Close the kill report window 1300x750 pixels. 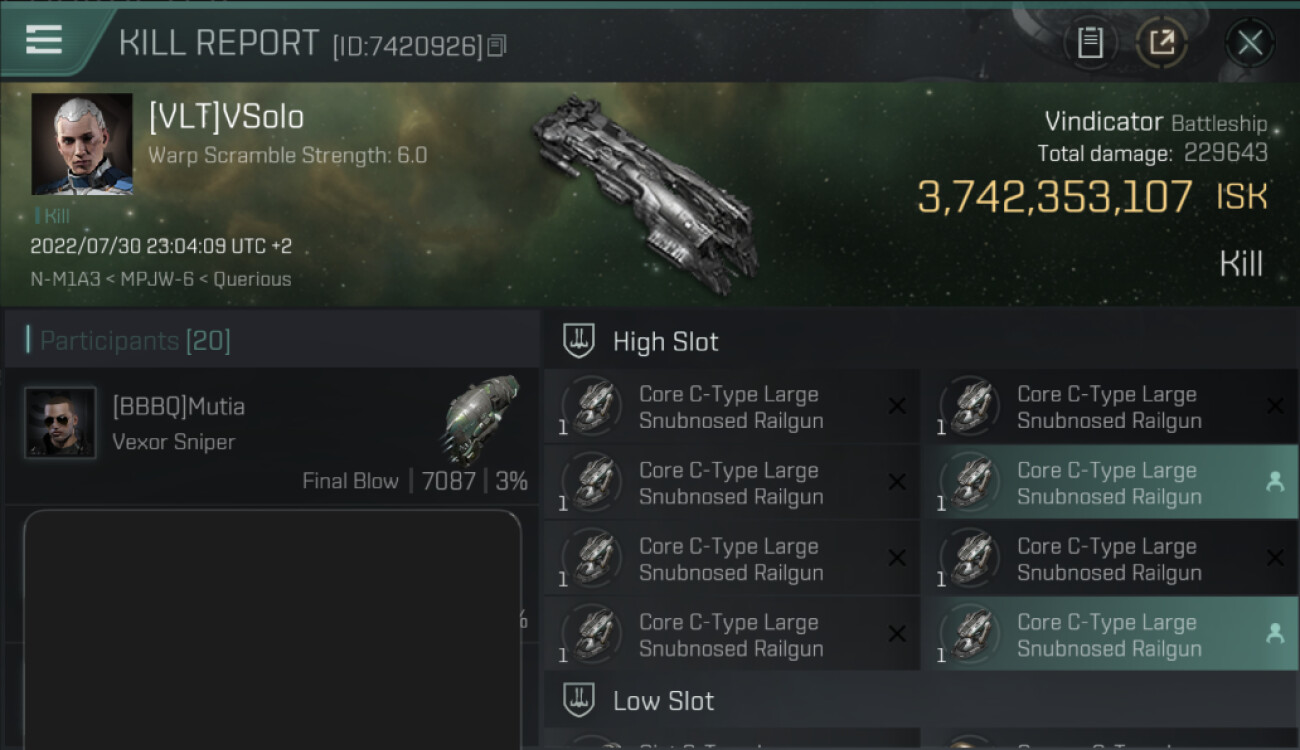[1249, 43]
